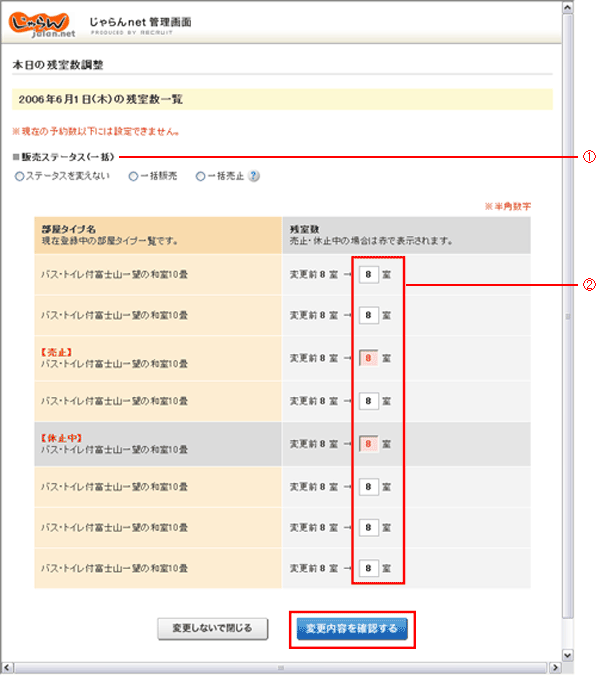This screenshot has width=600, height=675.
Task: Click the room count field of the 【売止】 row
Action: click(x=369, y=357)
